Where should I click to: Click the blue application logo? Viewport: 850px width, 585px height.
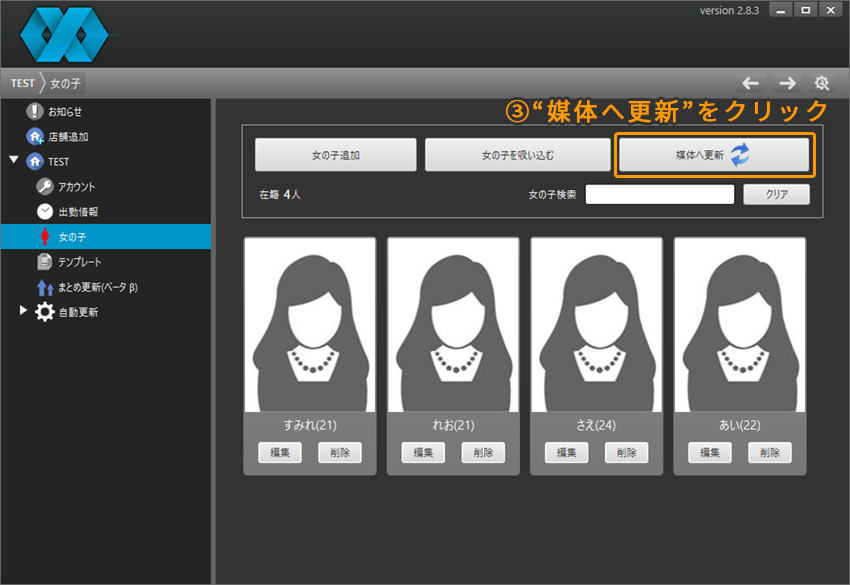pos(64,35)
